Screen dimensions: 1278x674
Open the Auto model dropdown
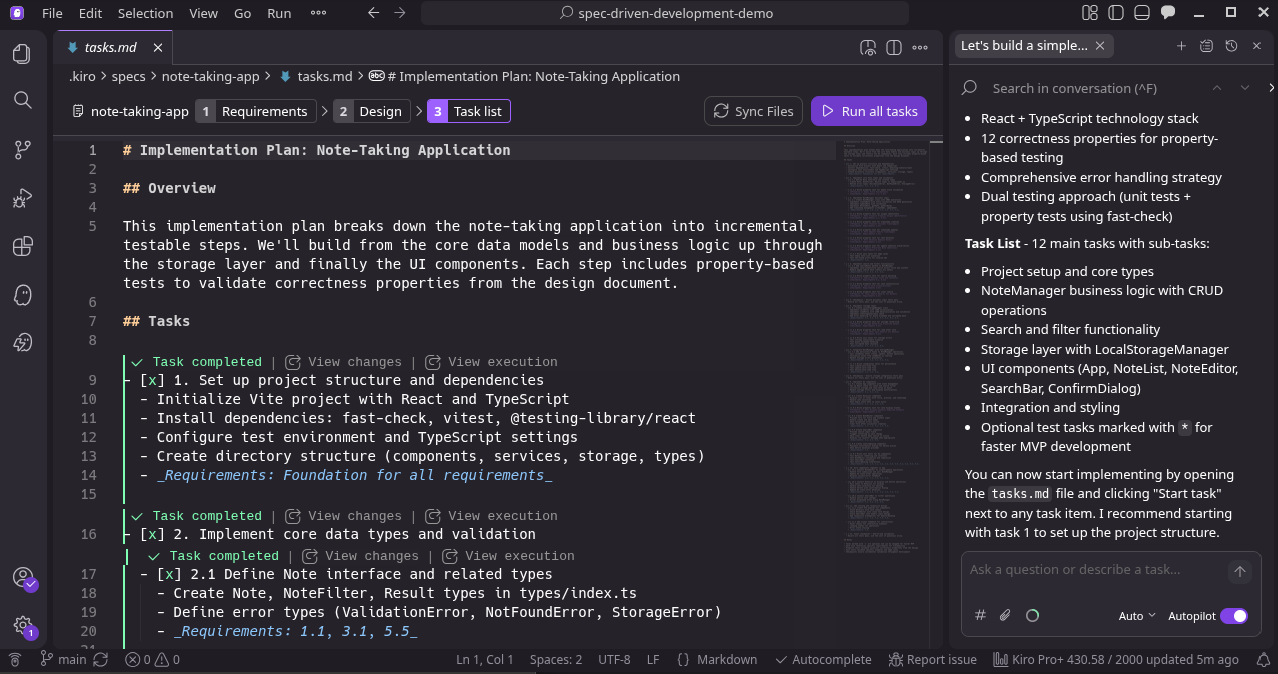pos(1136,615)
